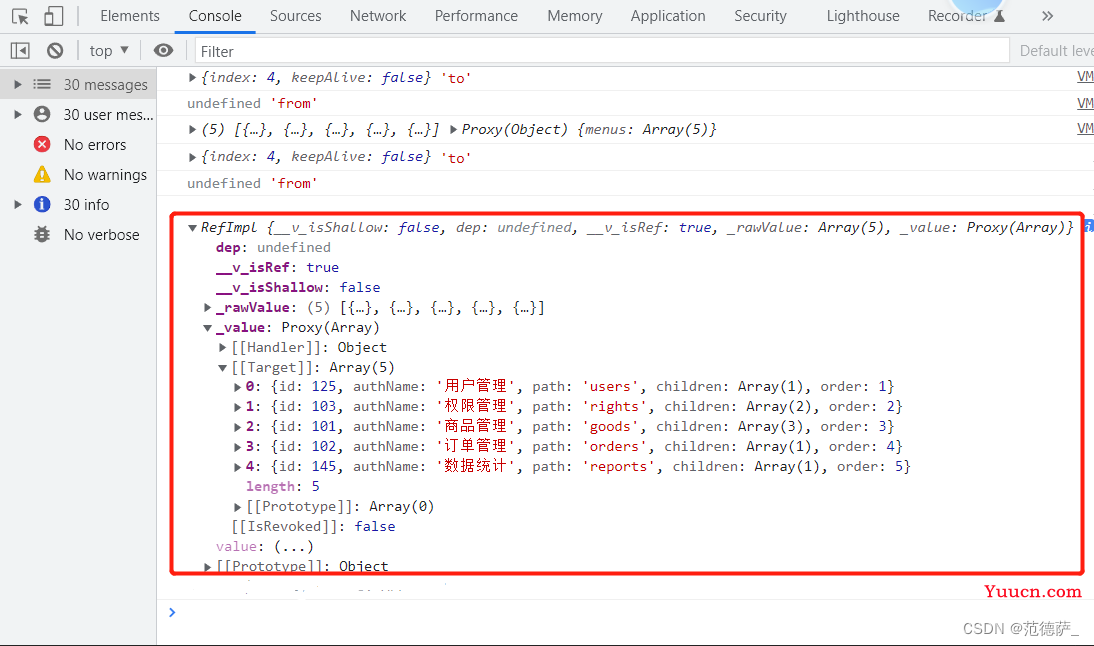
Task: Select the yellow No warnings icon
Action: coord(42,174)
